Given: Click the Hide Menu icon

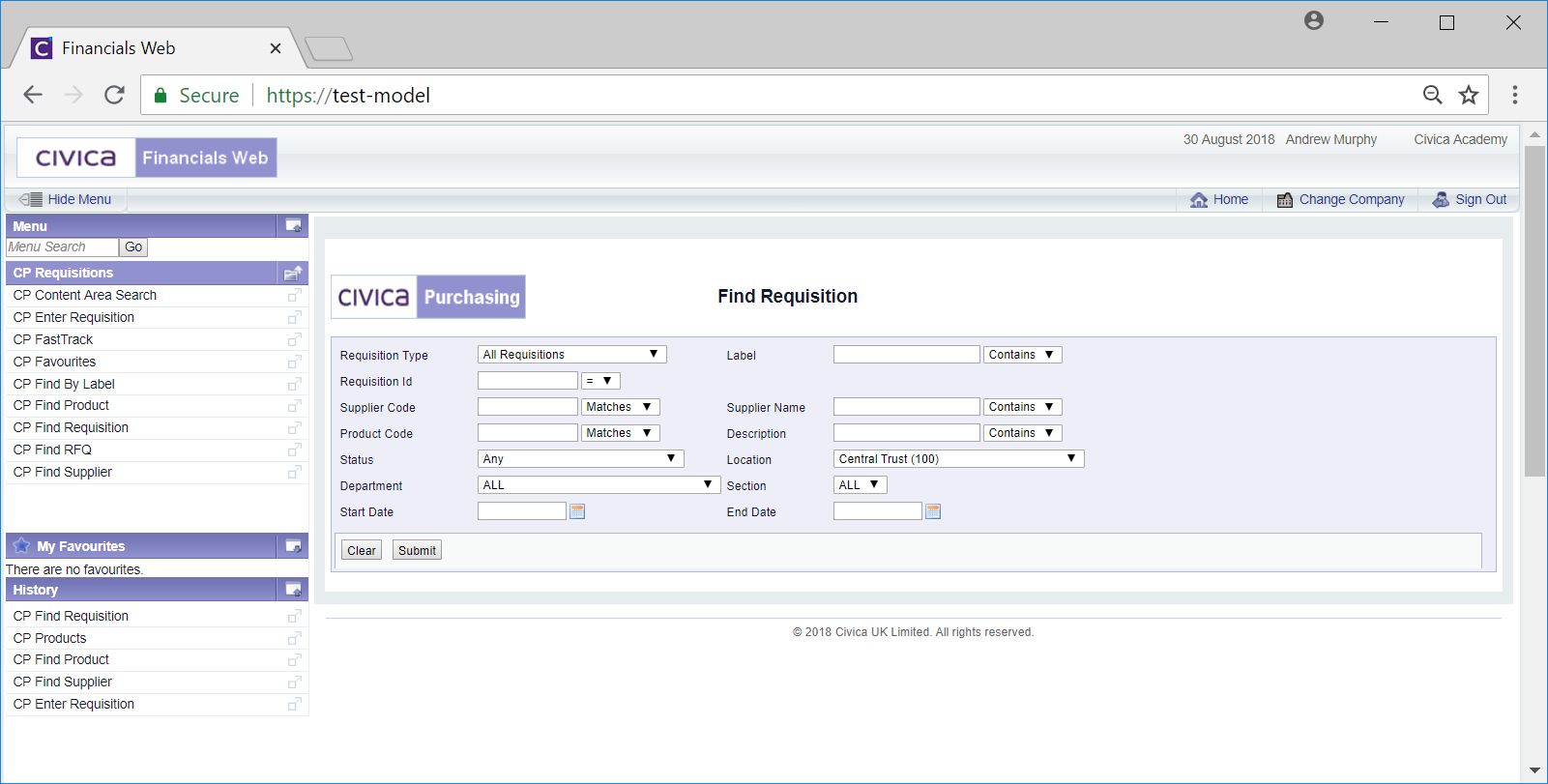Looking at the screenshot, I should [x=30, y=199].
